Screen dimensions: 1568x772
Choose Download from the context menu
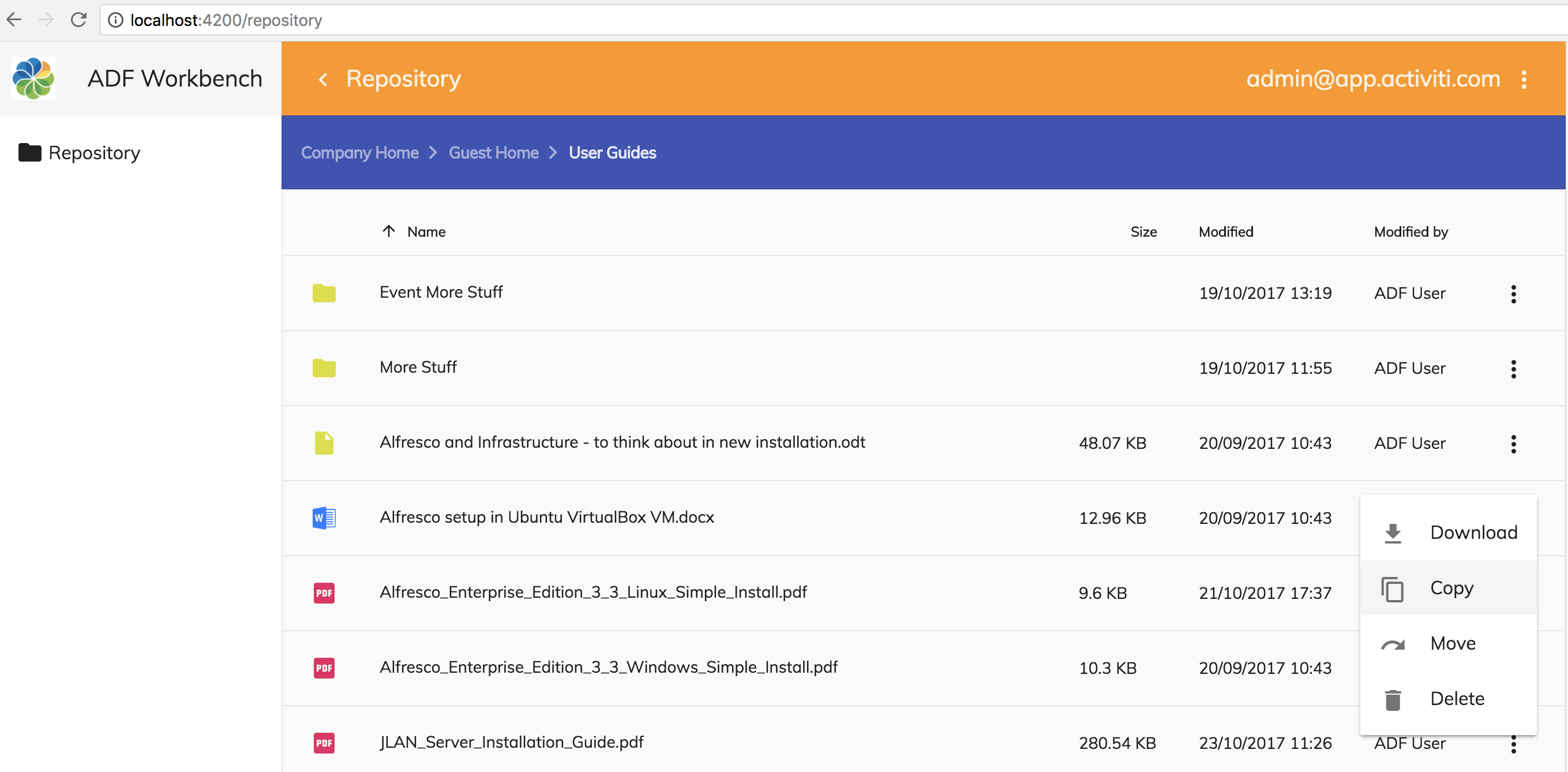(x=1448, y=532)
